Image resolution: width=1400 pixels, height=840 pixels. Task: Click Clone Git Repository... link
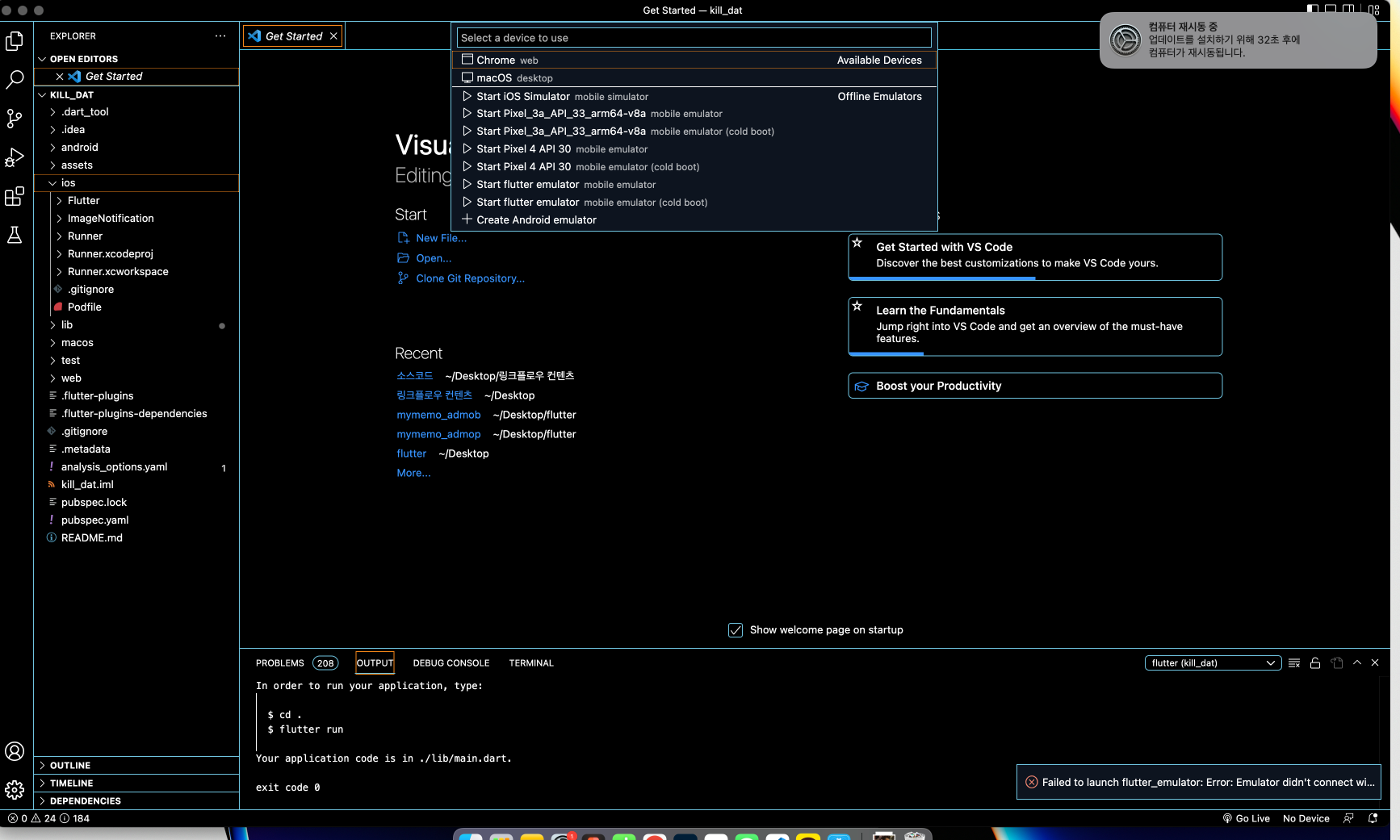[471, 278]
